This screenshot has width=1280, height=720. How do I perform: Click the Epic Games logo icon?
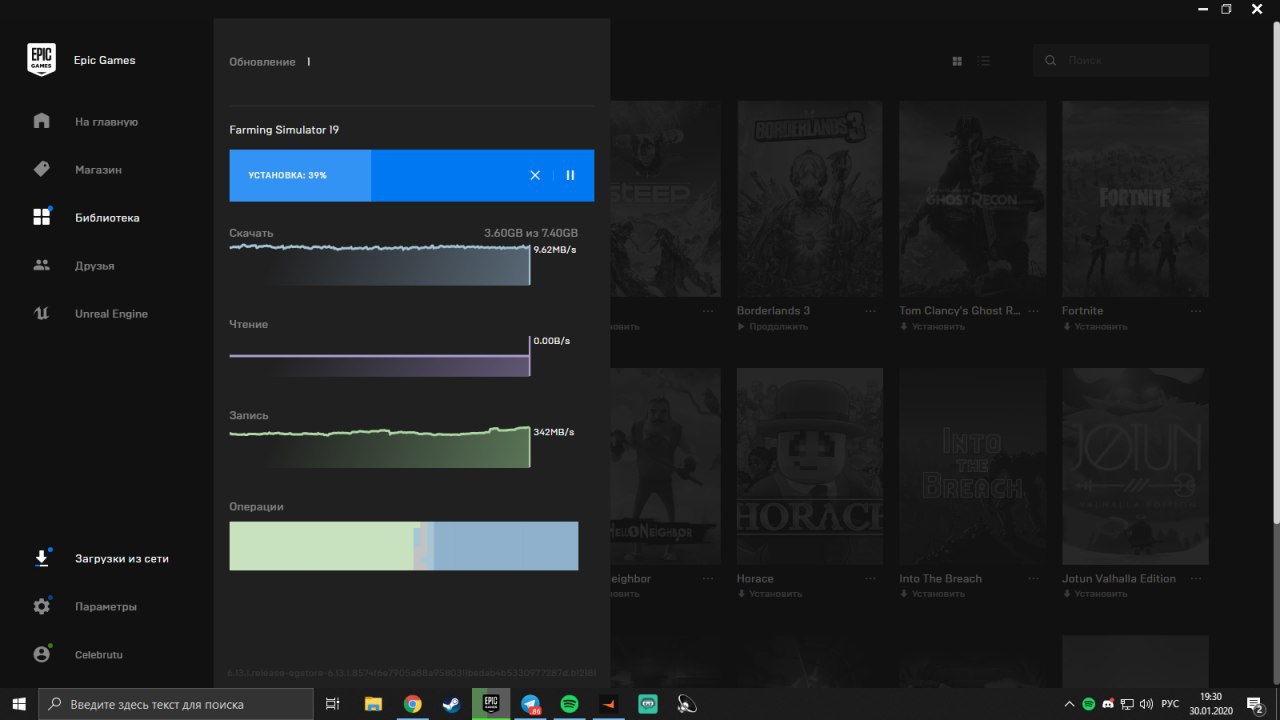click(x=41, y=60)
